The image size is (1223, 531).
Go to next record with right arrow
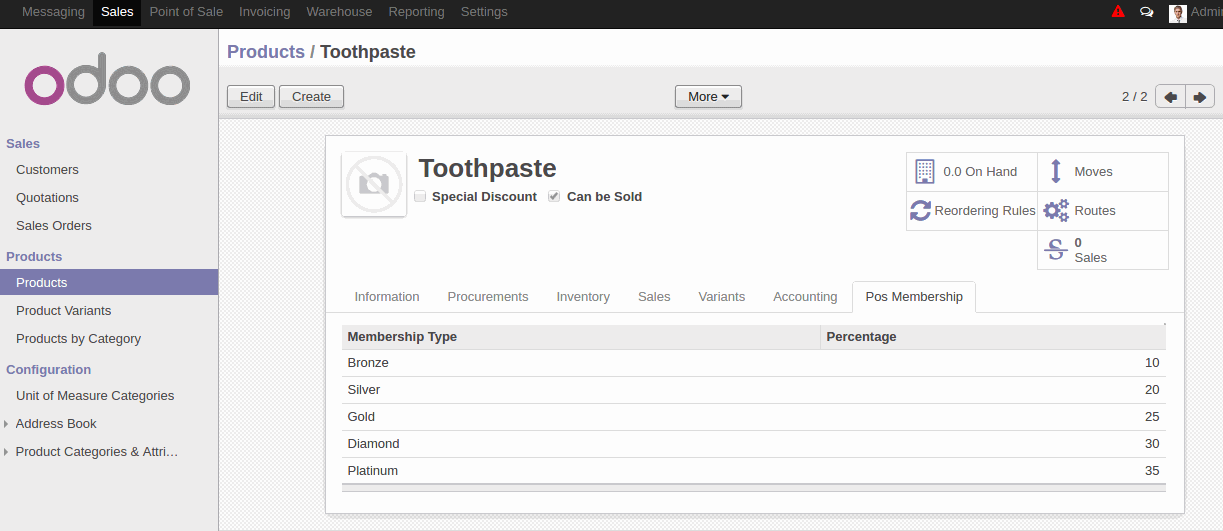1200,97
